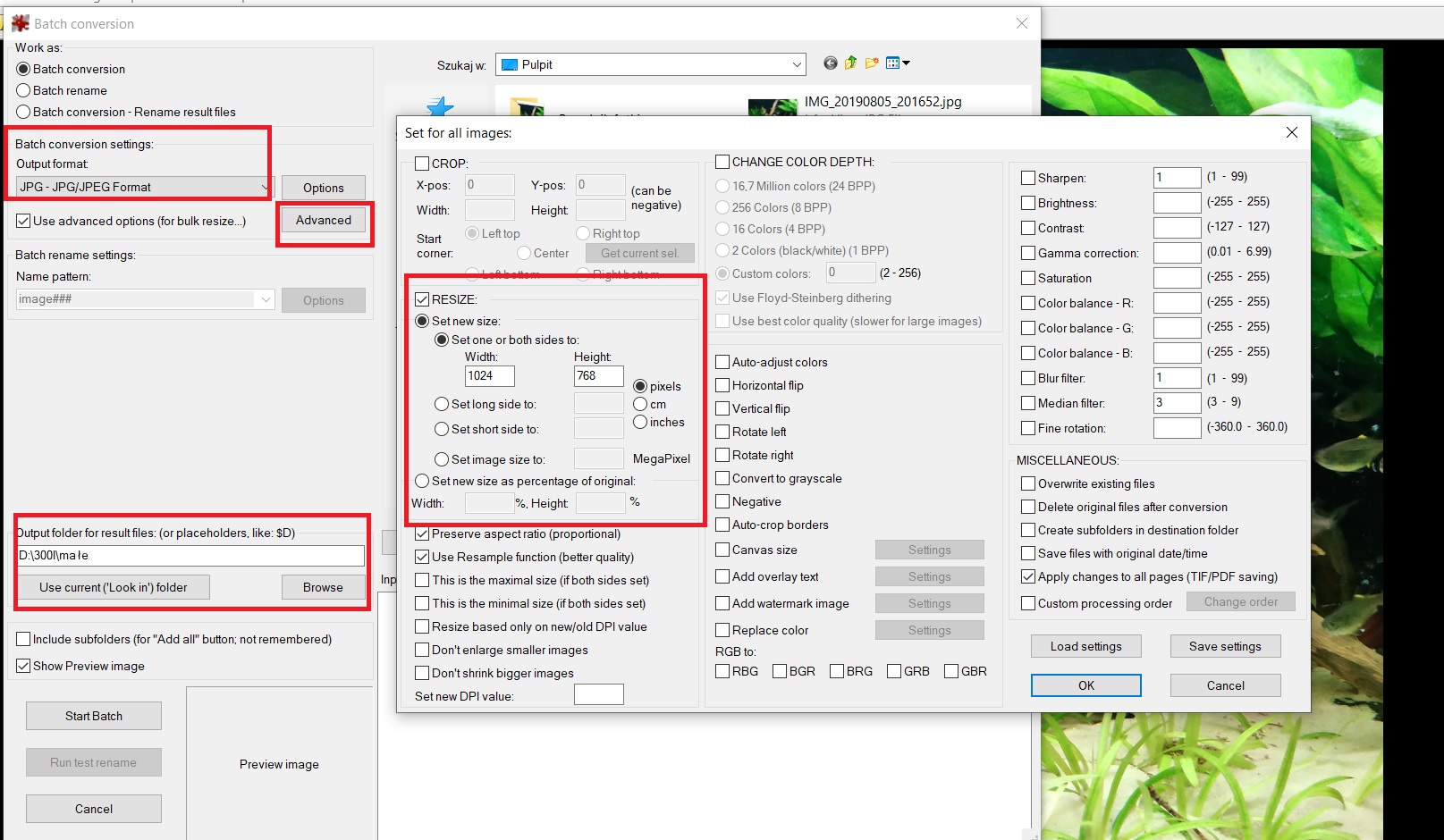The width and height of the screenshot is (1444, 840).
Task: Open the view menu icon
Action: [897, 63]
